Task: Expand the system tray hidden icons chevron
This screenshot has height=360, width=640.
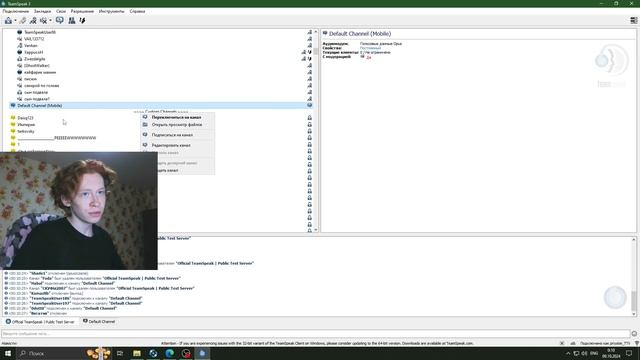Action: [568, 353]
